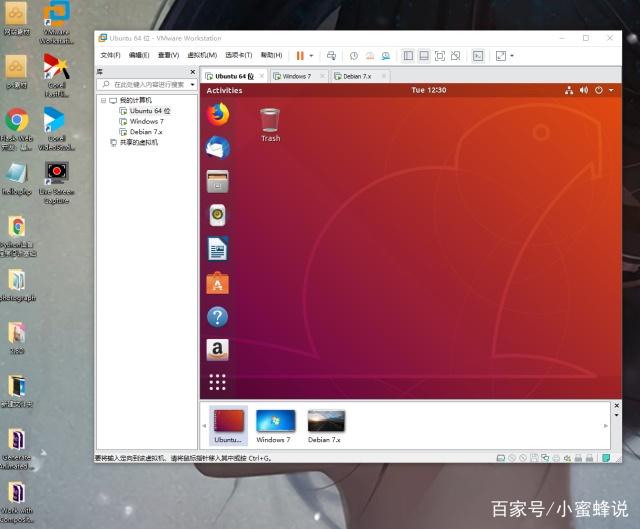Open the 文件(F) menu
The width and height of the screenshot is (640, 529).
(x=110, y=55)
